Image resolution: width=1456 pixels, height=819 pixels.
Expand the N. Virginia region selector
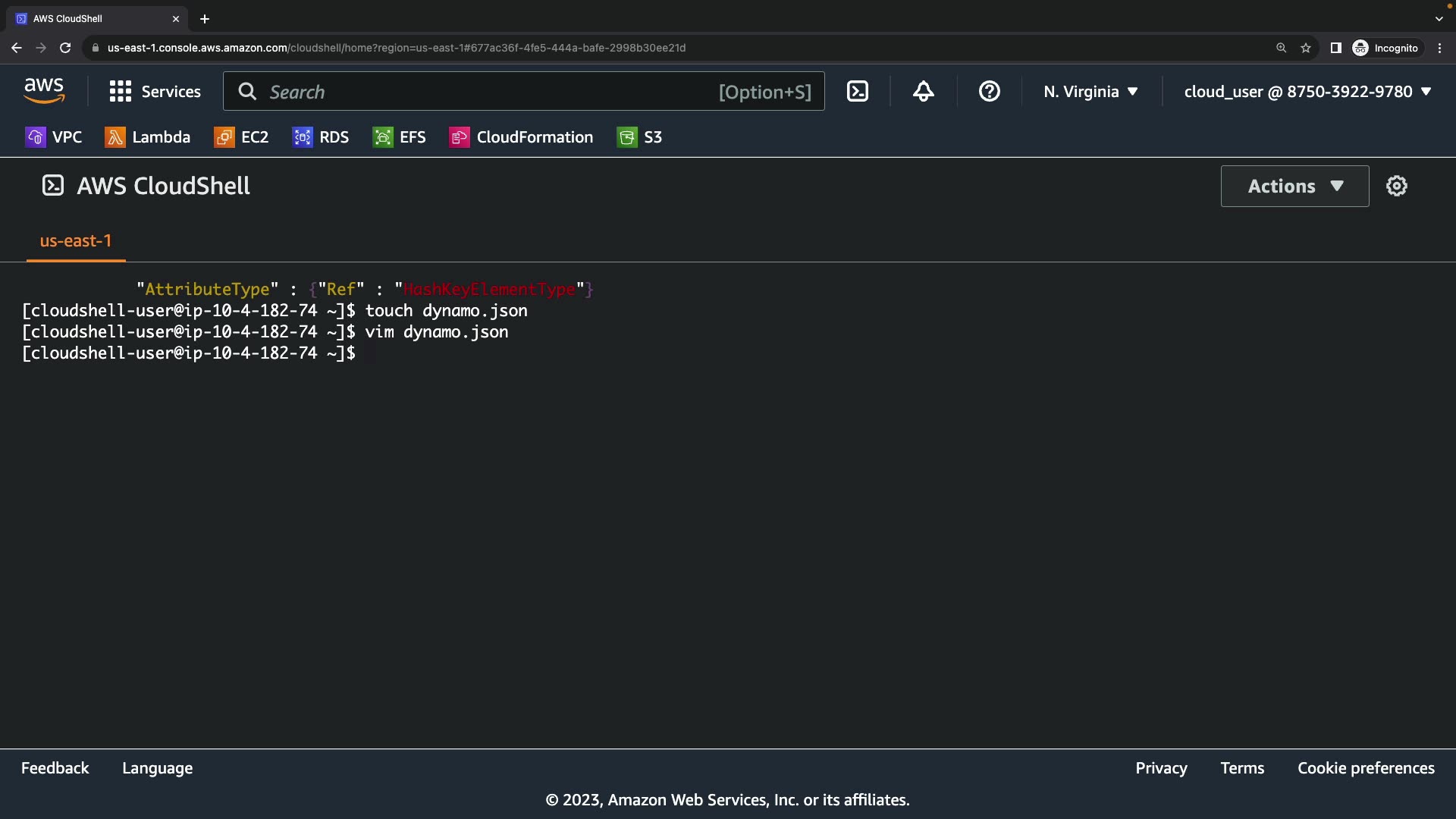(x=1090, y=92)
